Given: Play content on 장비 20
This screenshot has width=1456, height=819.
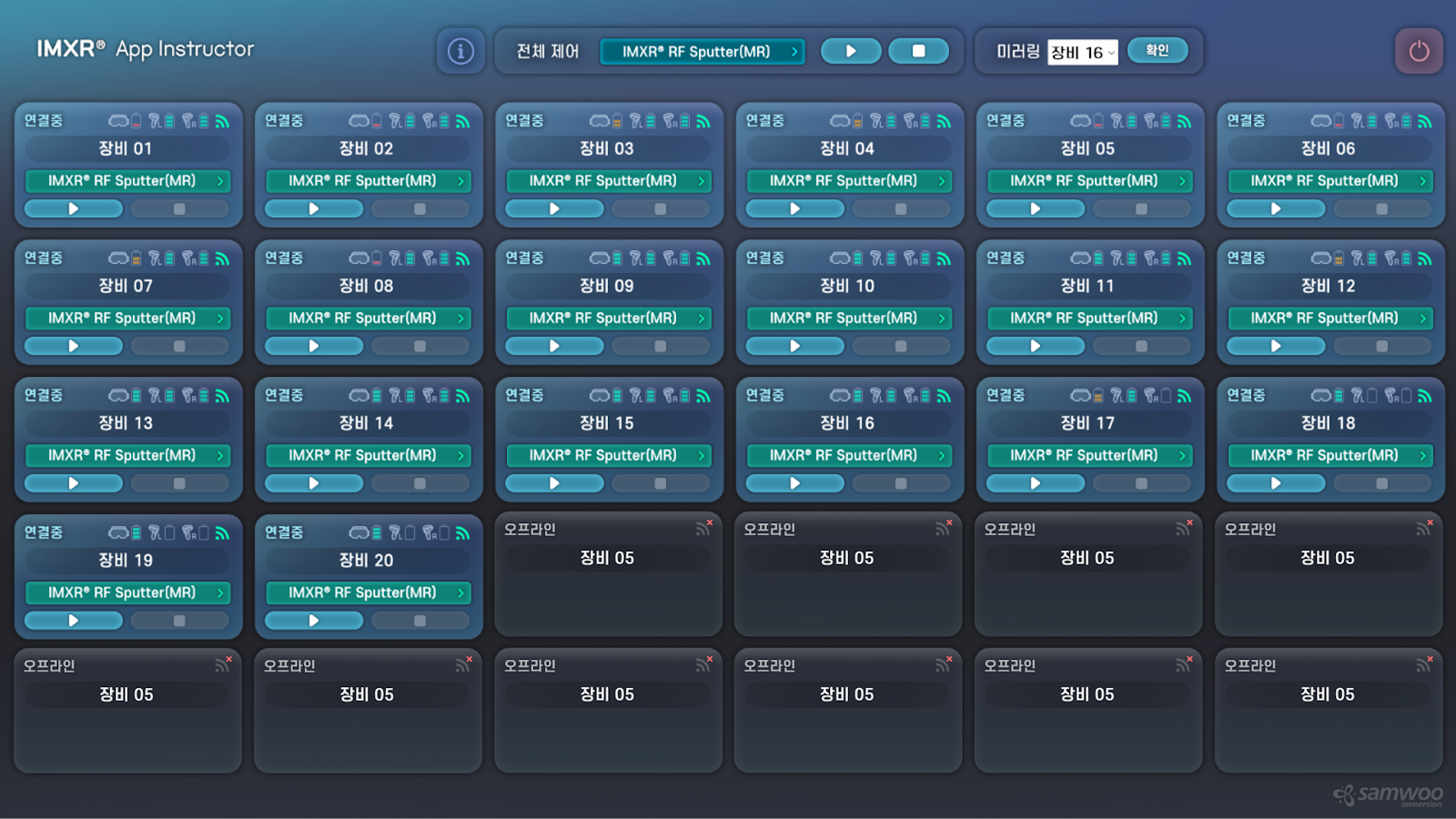Looking at the screenshot, I should (x=314, y=621).
